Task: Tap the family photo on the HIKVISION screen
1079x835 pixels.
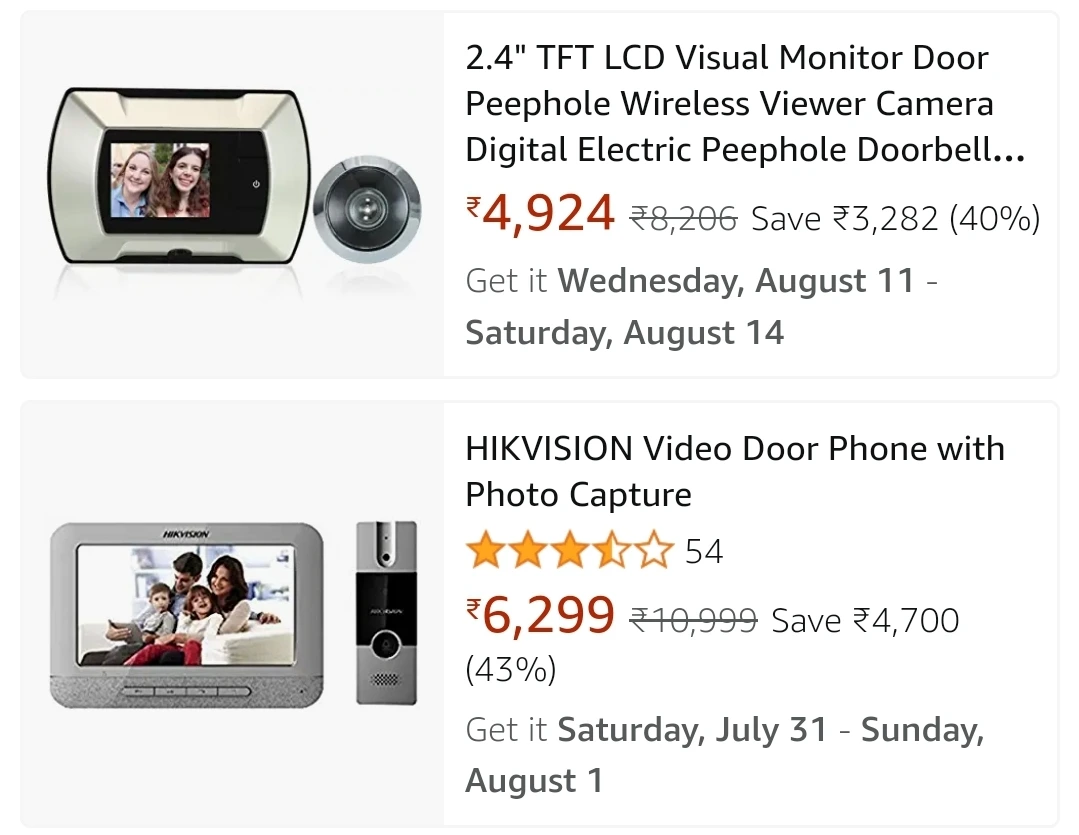Action: pos(187,605)
